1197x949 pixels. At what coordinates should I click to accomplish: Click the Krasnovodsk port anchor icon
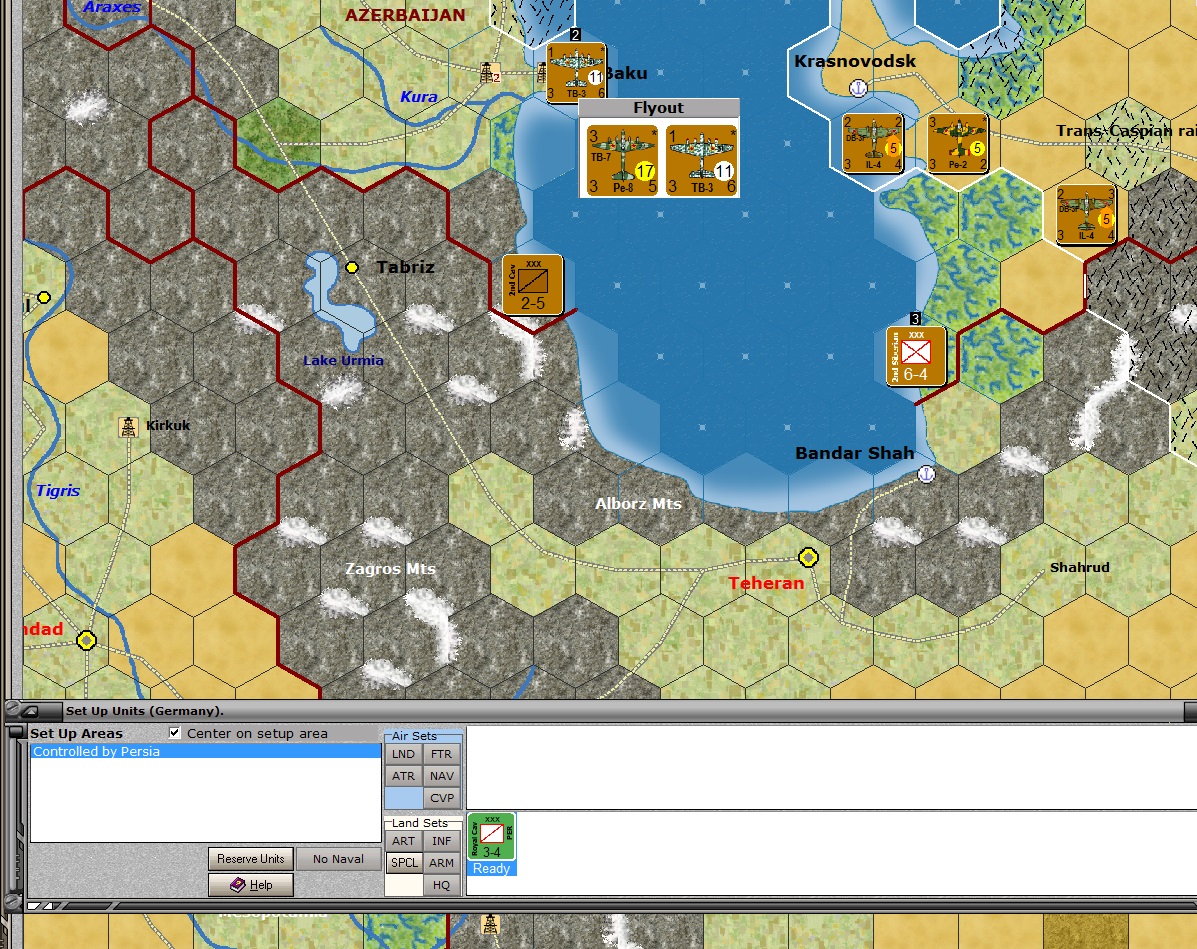[x=858, y=89]
